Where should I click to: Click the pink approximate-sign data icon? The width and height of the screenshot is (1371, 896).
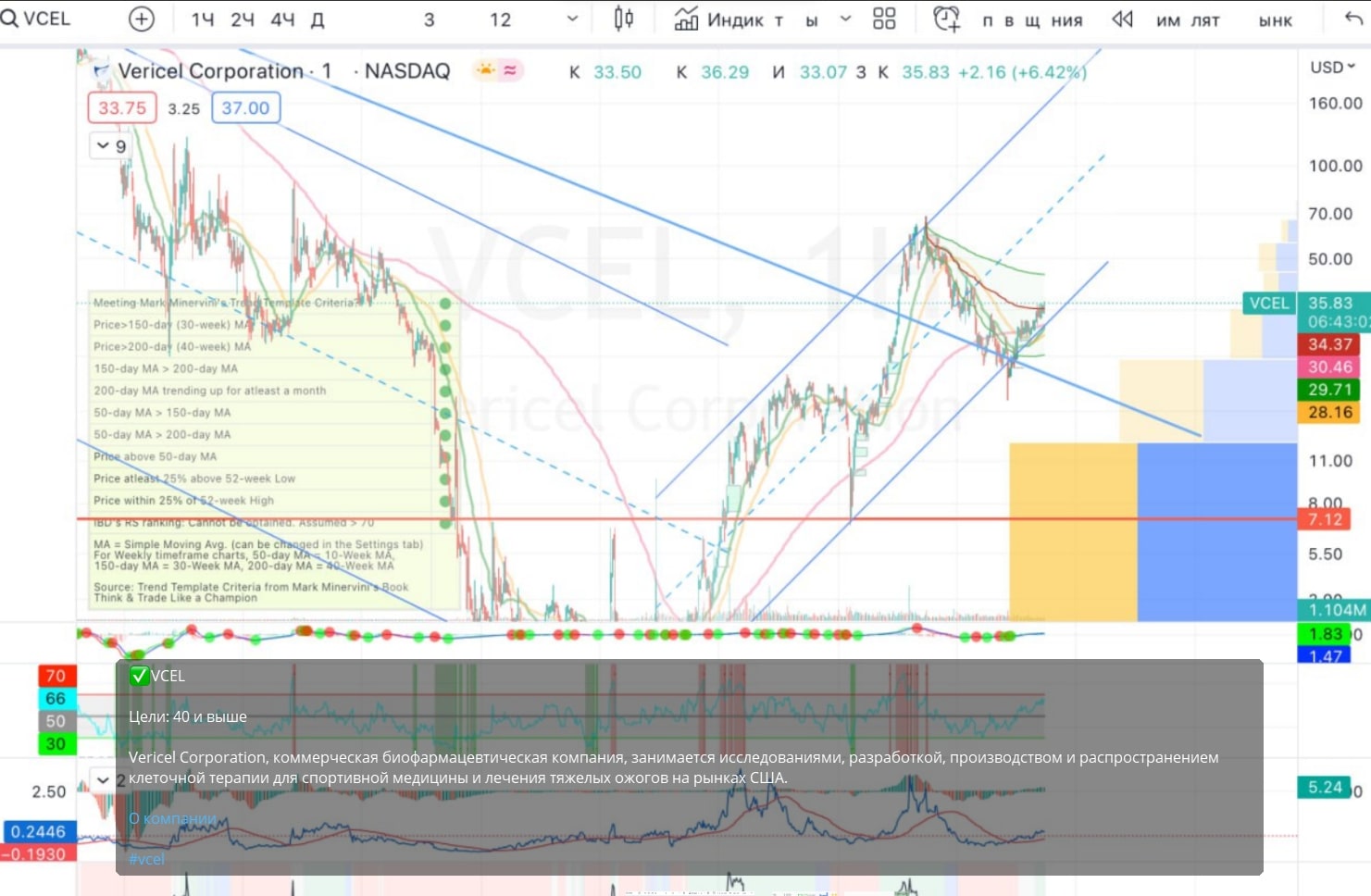coord(510,70)
